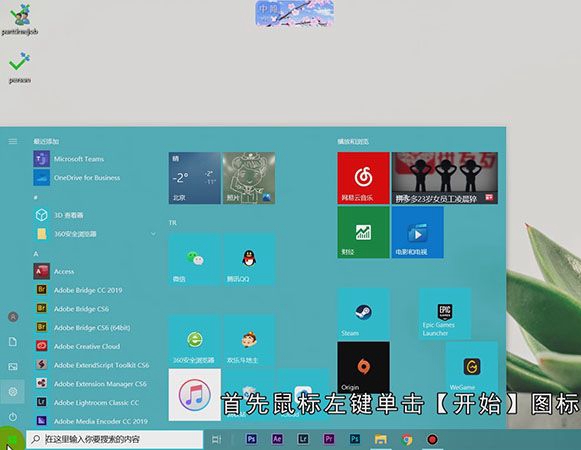Click the # letter group header
The image size is (581, 450).
(36, 198)
